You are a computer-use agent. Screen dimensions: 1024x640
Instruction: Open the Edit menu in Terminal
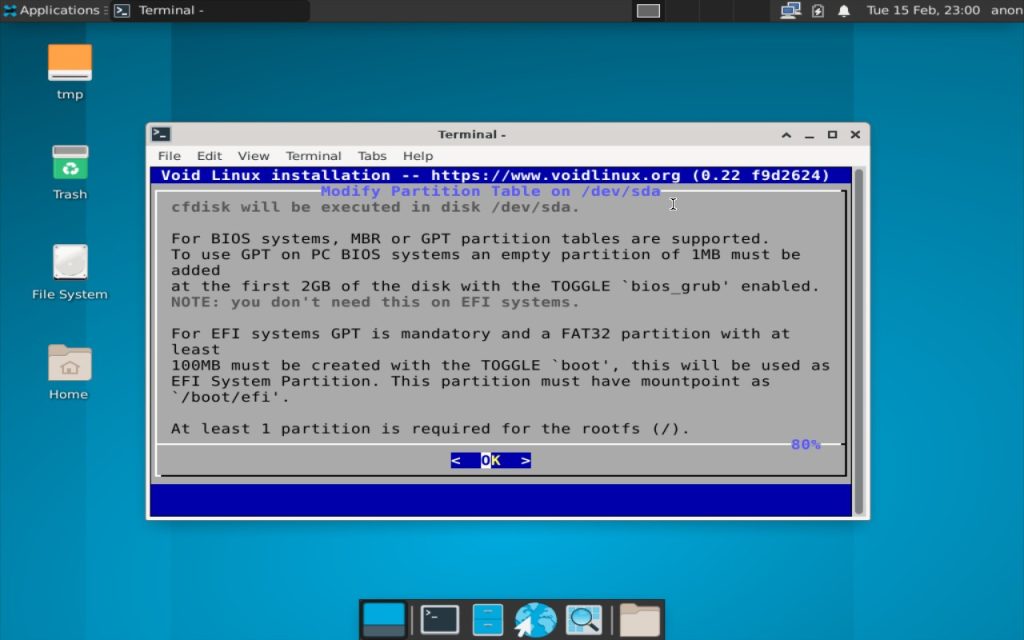pos(209,155)
